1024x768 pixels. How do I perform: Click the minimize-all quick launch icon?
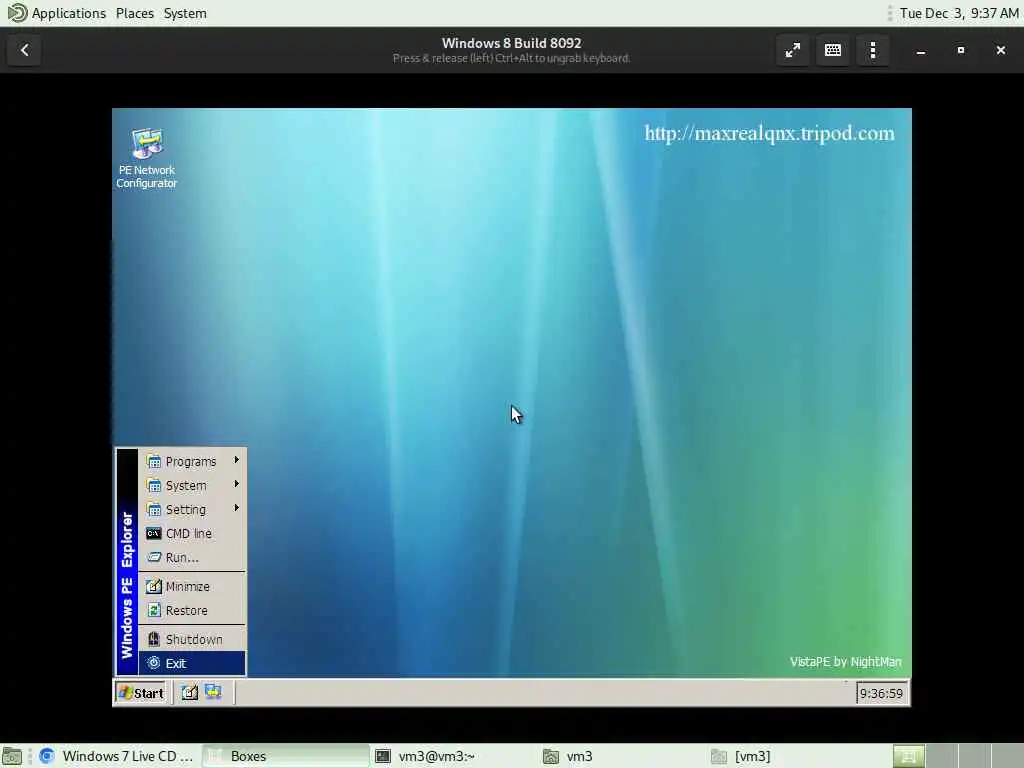189,693
